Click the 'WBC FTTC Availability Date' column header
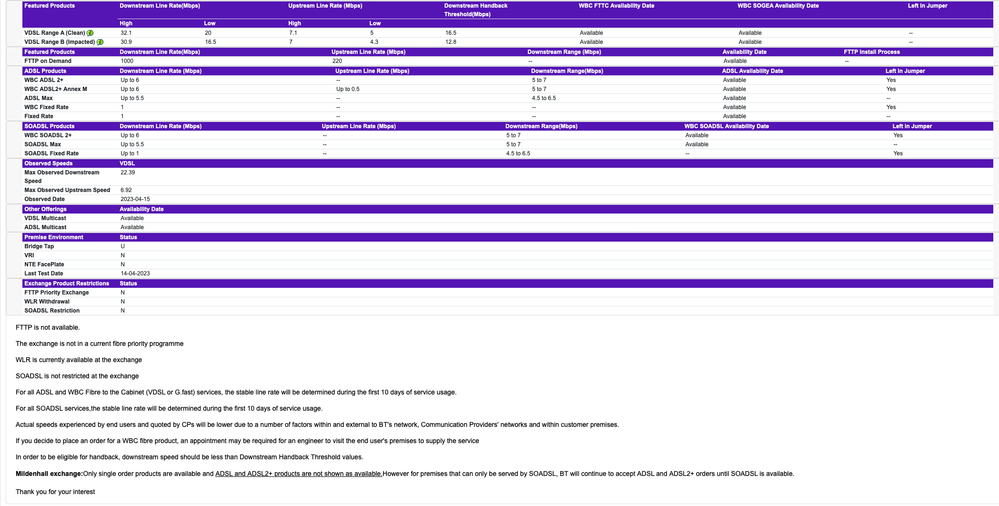 (x=616, y=6)
